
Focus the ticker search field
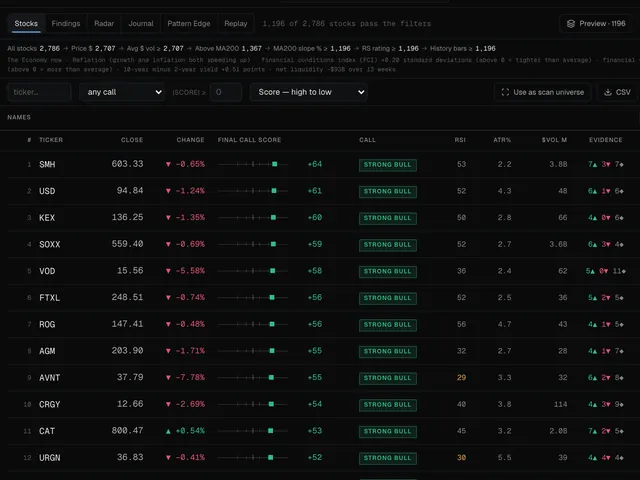(39, 92)
